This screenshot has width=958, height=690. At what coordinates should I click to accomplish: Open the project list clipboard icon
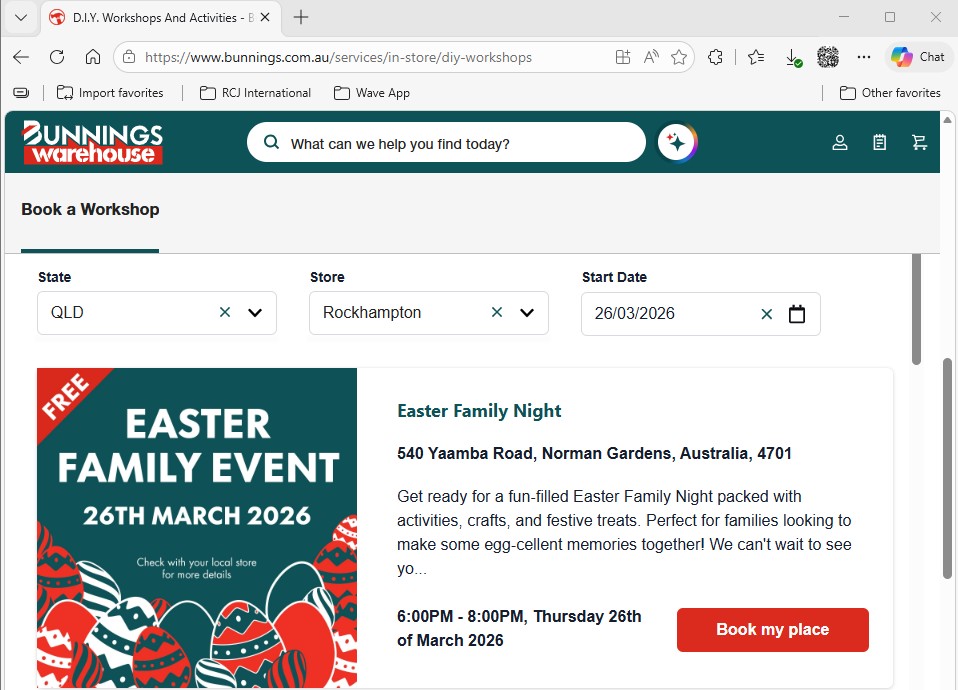(x=879, y=142)
